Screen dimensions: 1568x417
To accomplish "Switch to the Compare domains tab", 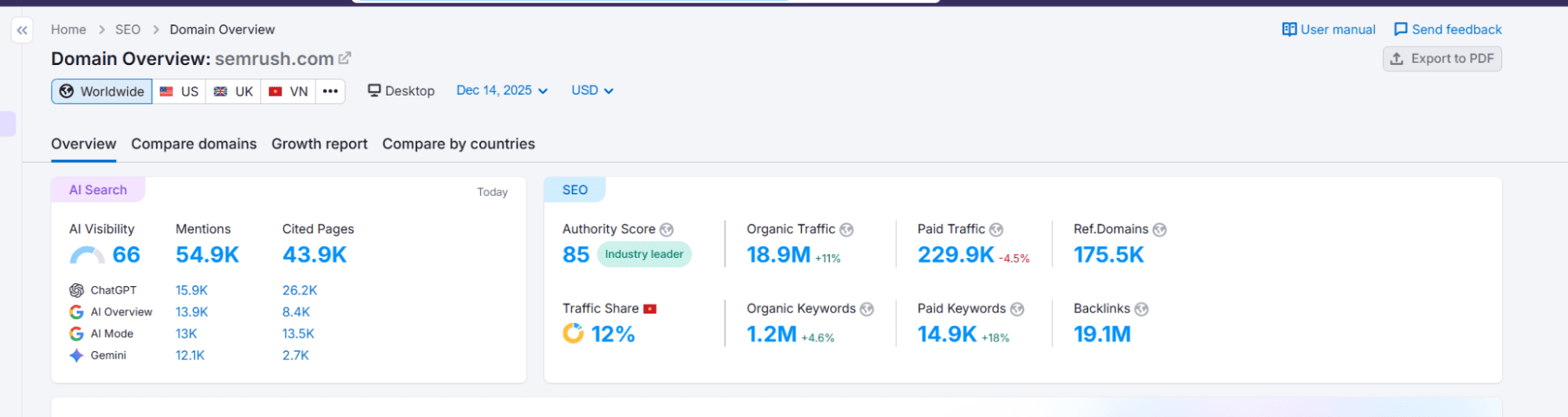I will (x=194, y=144).
